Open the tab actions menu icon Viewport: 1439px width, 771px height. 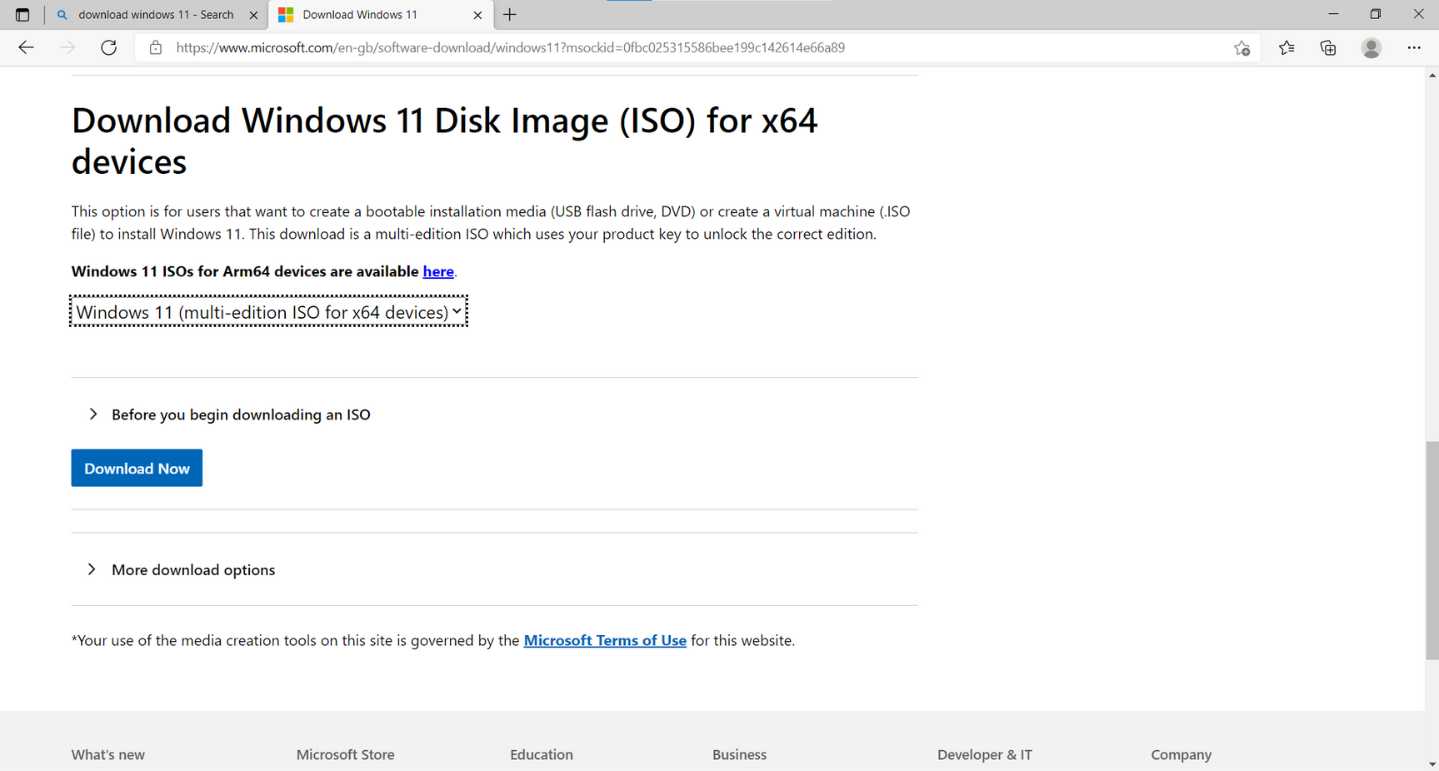22,15
